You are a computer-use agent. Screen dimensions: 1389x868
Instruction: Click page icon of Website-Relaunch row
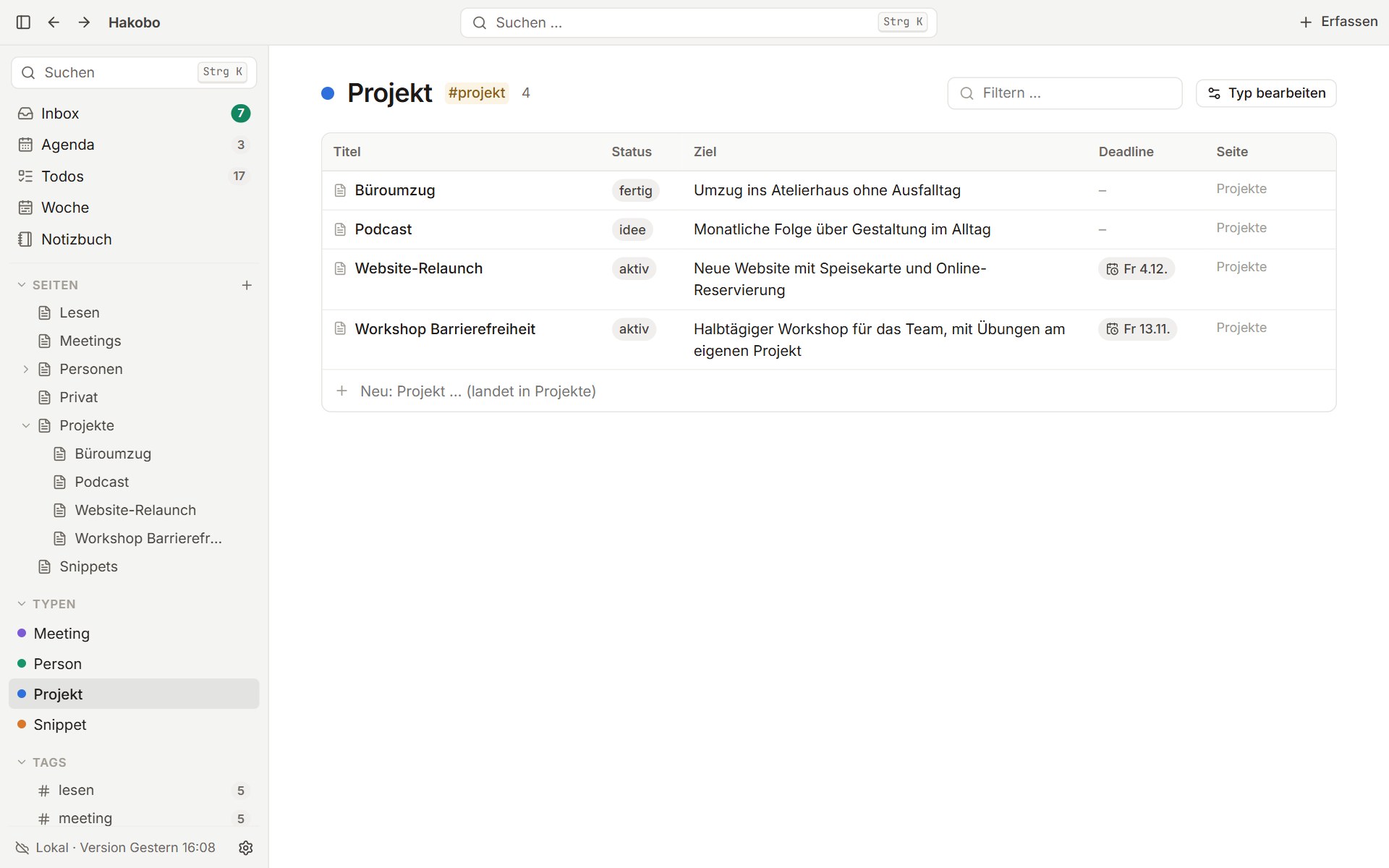click(340, 268)
